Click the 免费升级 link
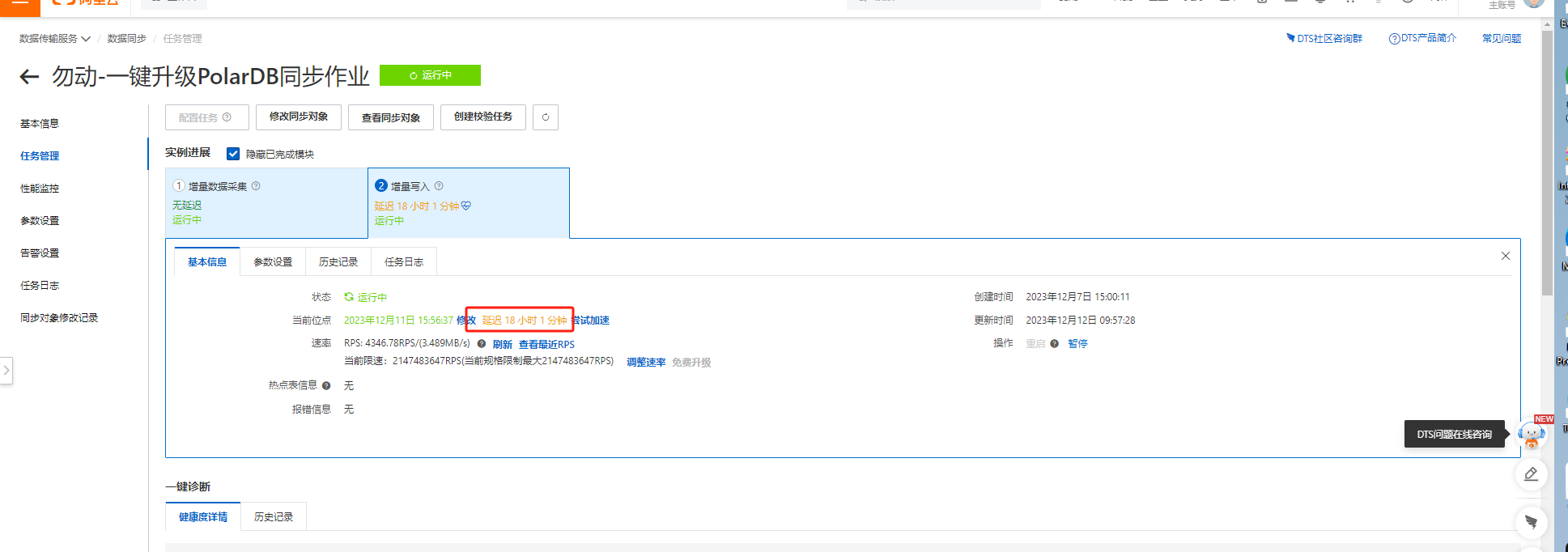This screenshot has height=552, width=1568. point(691,363)
